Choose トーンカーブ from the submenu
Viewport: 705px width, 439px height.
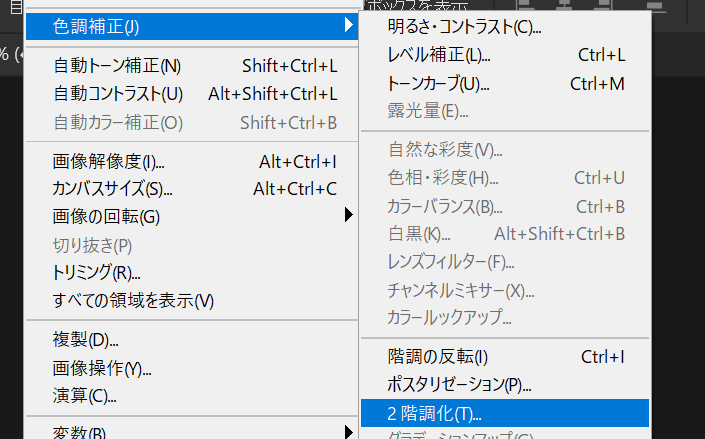(x=438, y=84)
